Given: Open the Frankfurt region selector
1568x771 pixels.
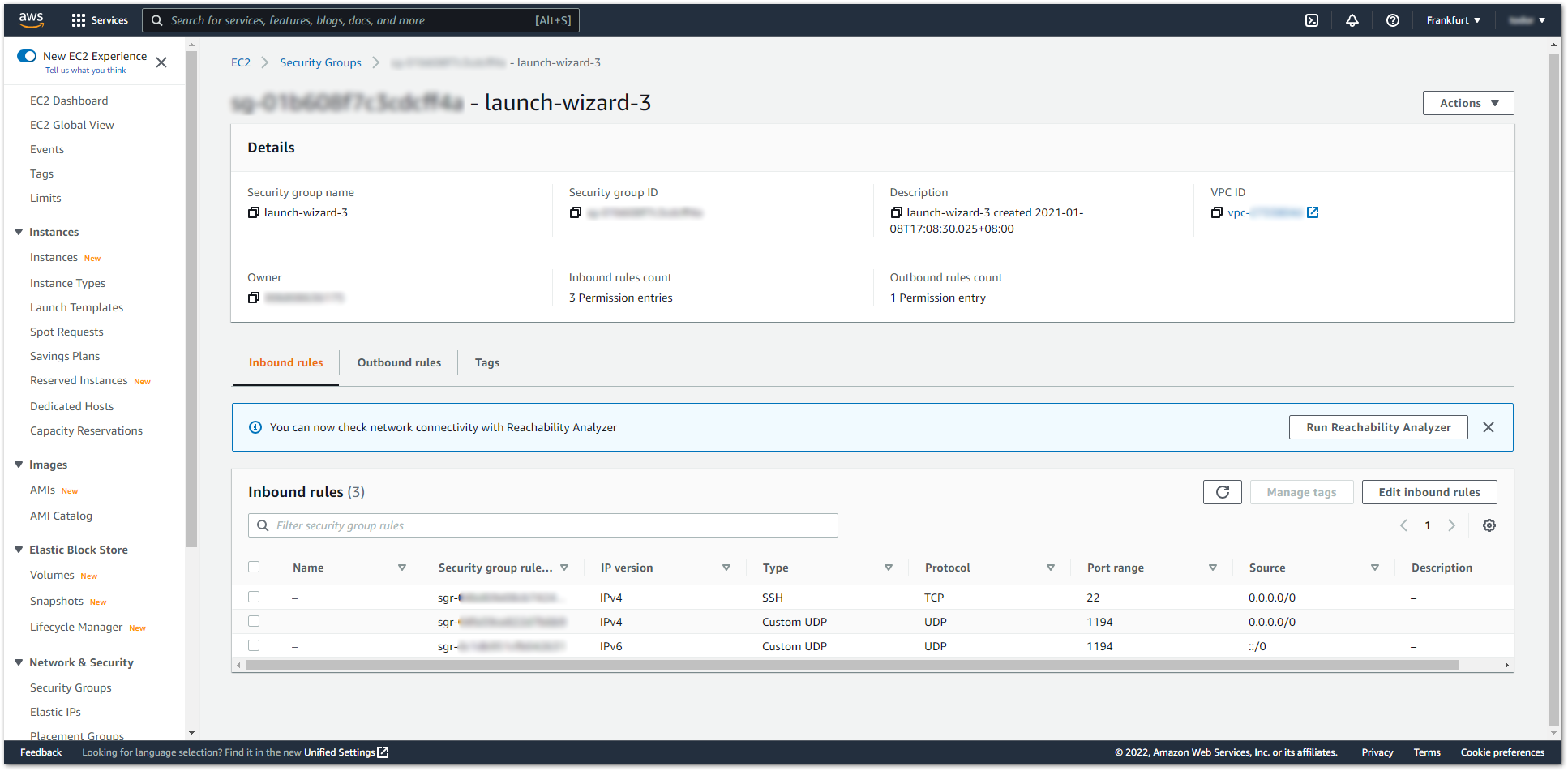Looking at the screenshot, I should point(1453,19).
